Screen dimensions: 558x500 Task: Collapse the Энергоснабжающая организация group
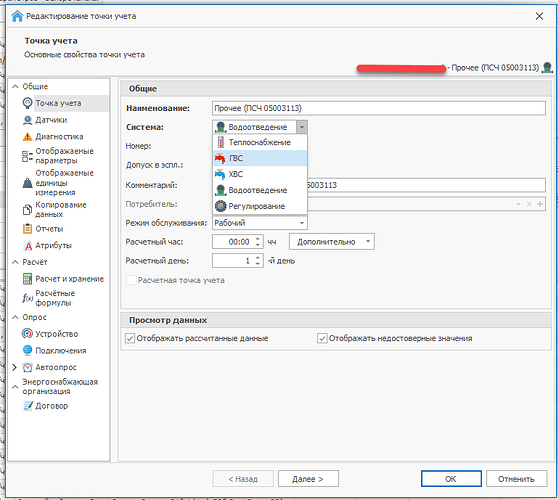[15, 386]
